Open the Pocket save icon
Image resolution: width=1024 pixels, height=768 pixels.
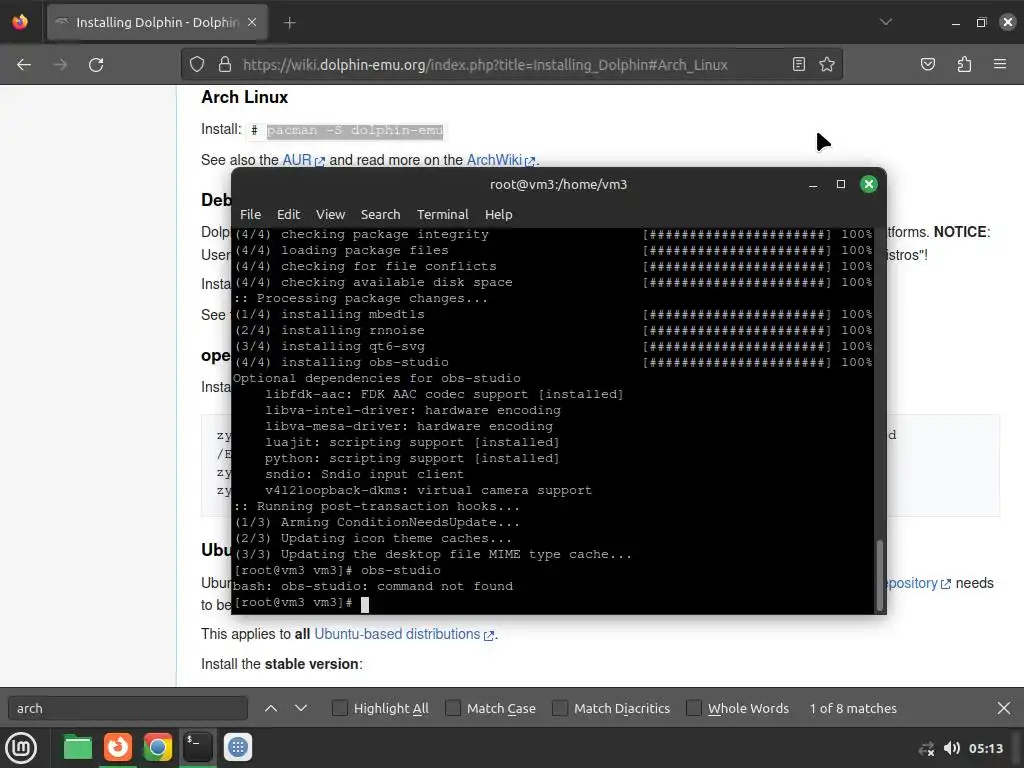[x=927, y=64]
